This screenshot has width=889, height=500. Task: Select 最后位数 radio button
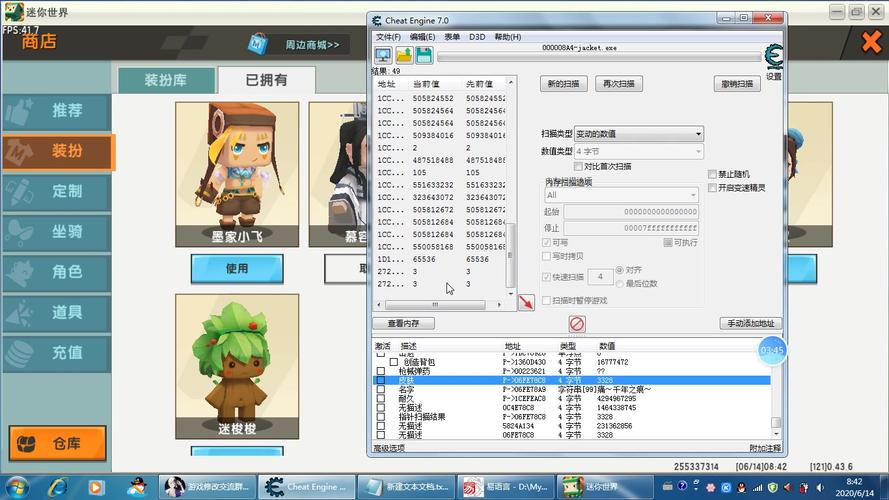(619, 283)
